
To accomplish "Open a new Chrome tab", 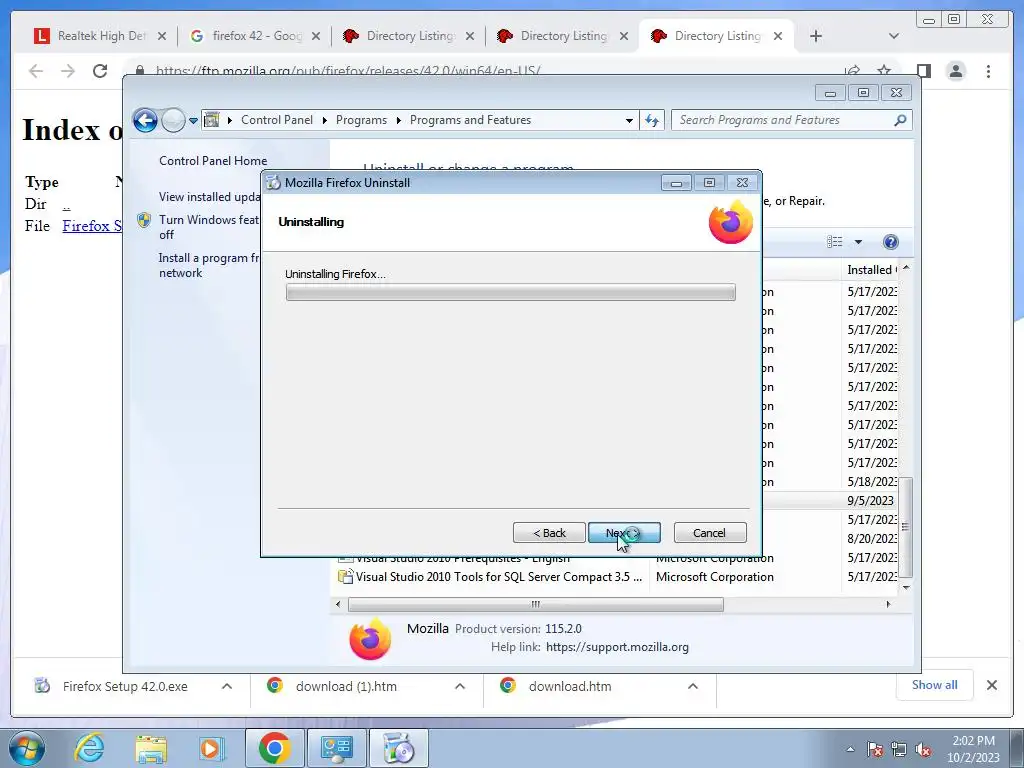I will [x=816, y=36].
